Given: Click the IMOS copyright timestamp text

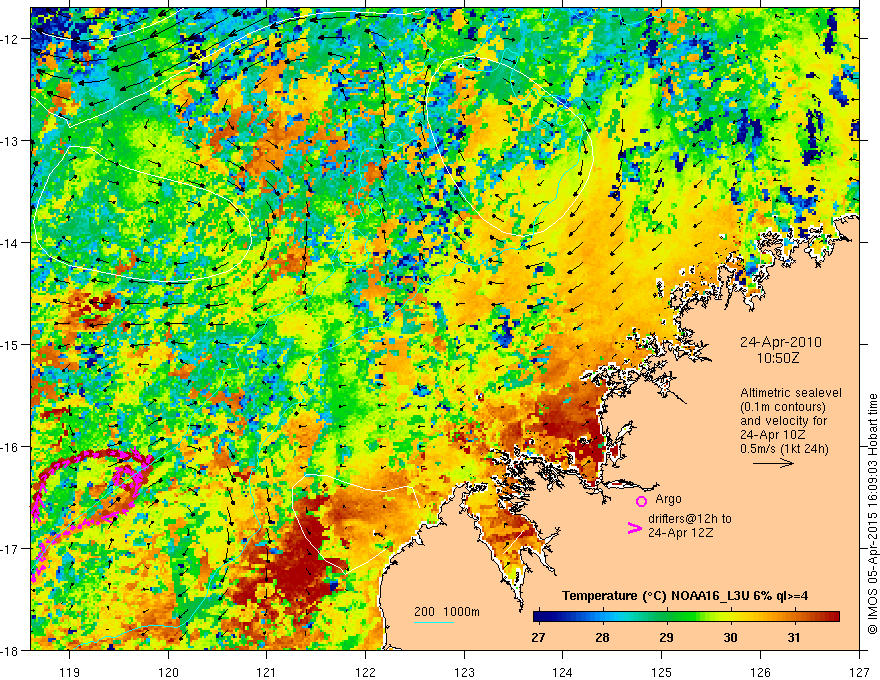Looking at the screenshot, I should click(872, 514).
